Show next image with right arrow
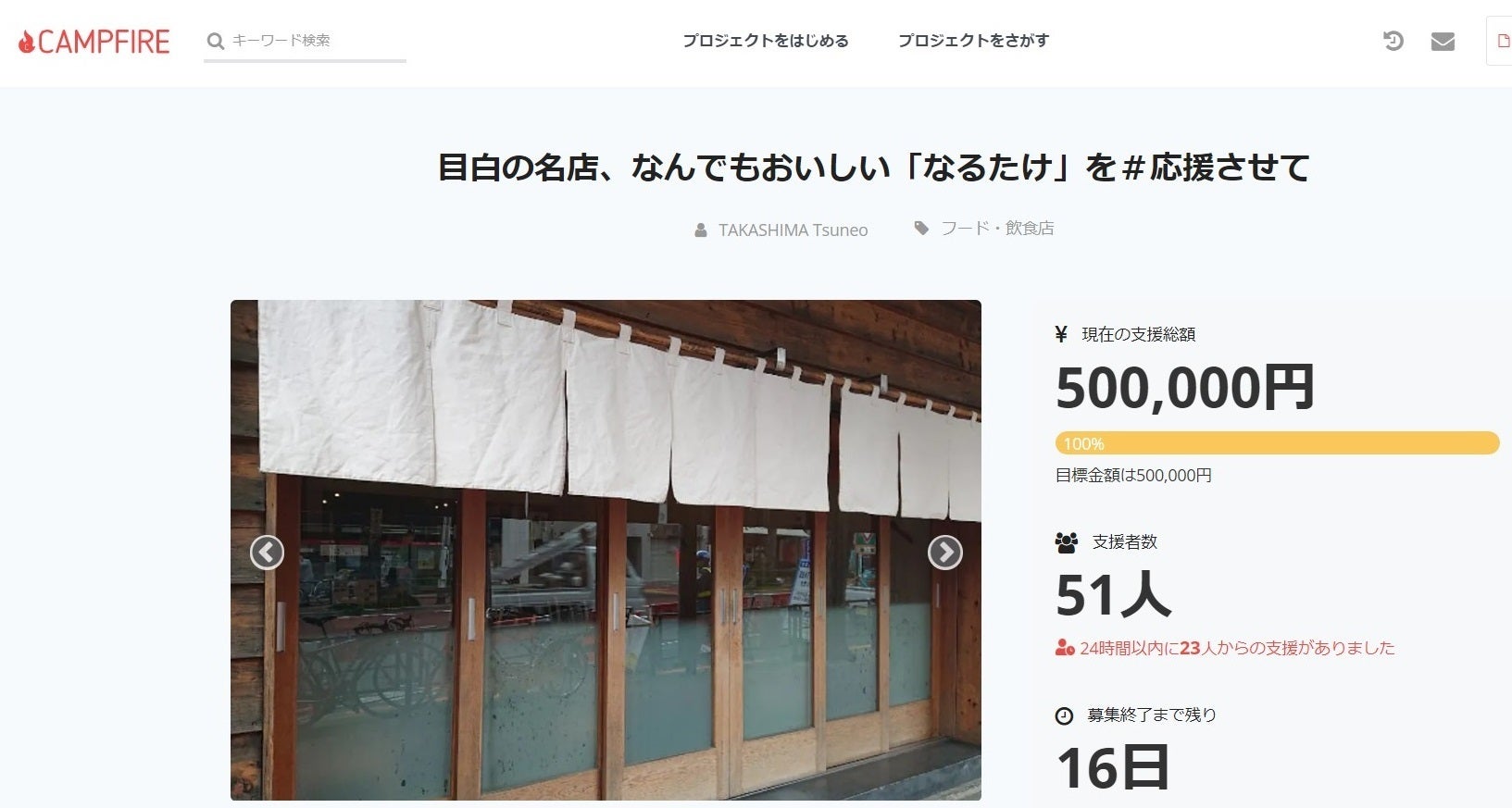 (945, 553)
